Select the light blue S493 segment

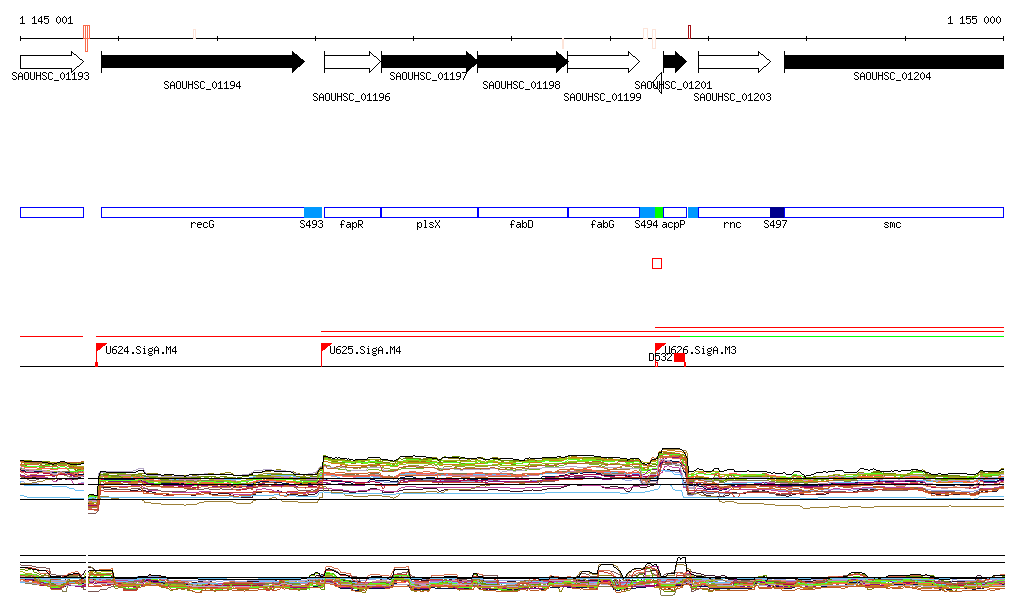click(313, 212)
